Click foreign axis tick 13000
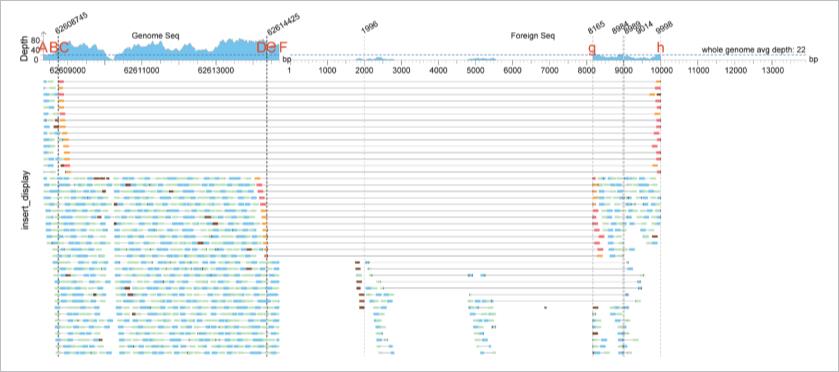Image resolution: width=839 pixels, height=372 pixels. coord(773,70)
